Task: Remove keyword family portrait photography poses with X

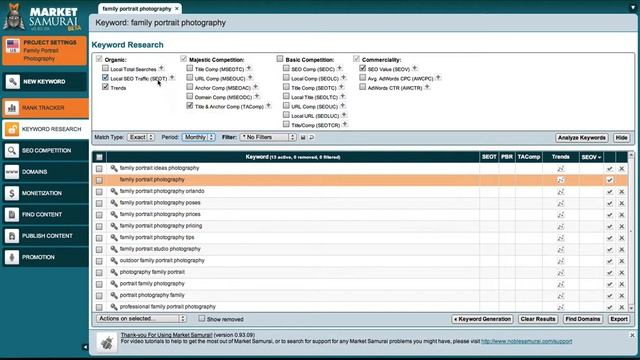Action: (622, 203)
